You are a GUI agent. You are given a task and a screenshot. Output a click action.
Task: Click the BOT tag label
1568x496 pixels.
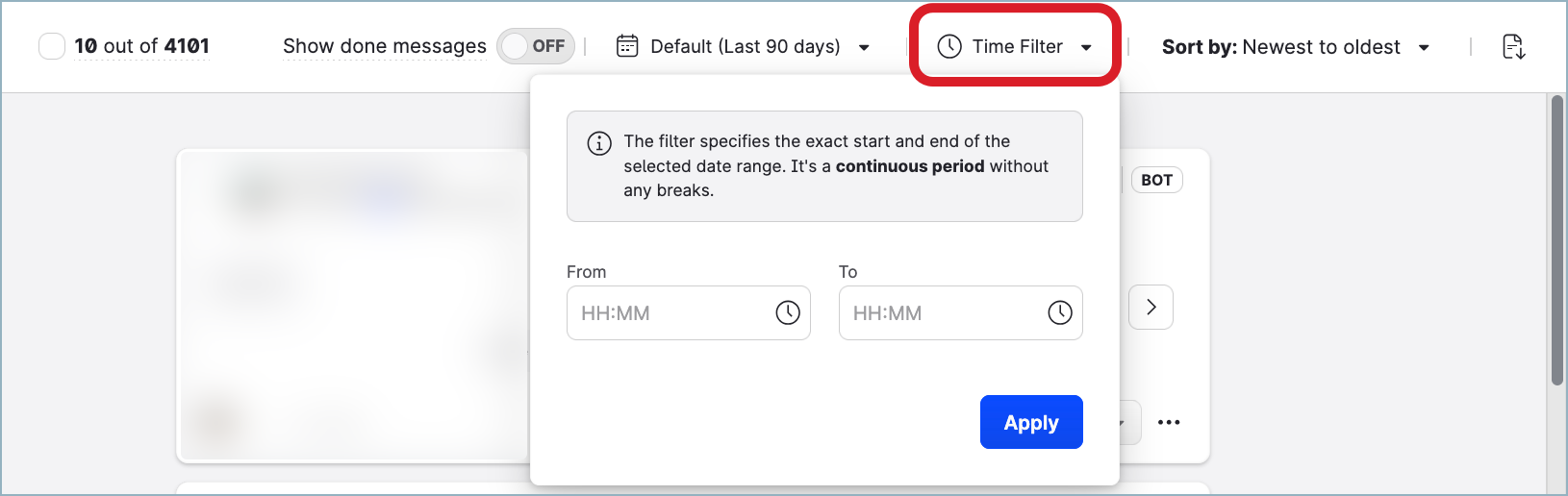[x=1156, y=180]
